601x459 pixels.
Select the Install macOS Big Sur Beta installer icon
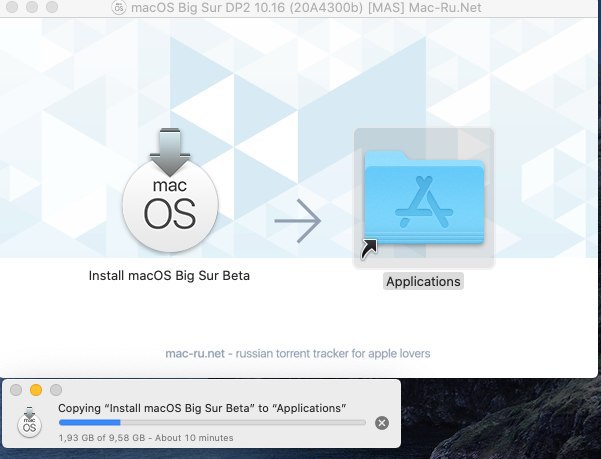pos(170,190)
